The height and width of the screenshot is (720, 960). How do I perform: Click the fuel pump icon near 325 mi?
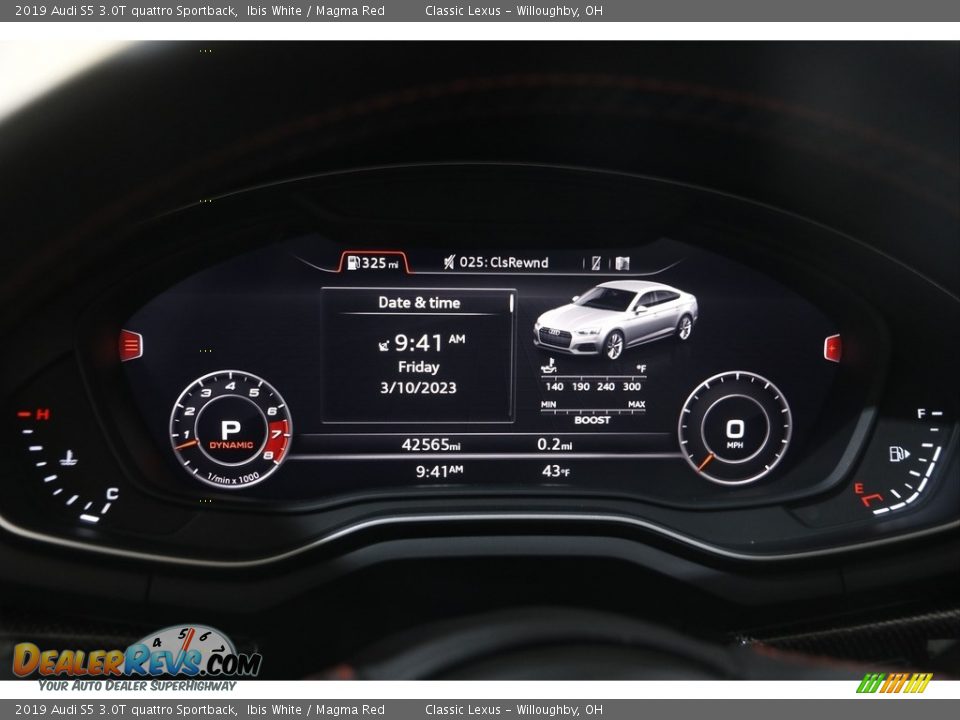(353, 263)
